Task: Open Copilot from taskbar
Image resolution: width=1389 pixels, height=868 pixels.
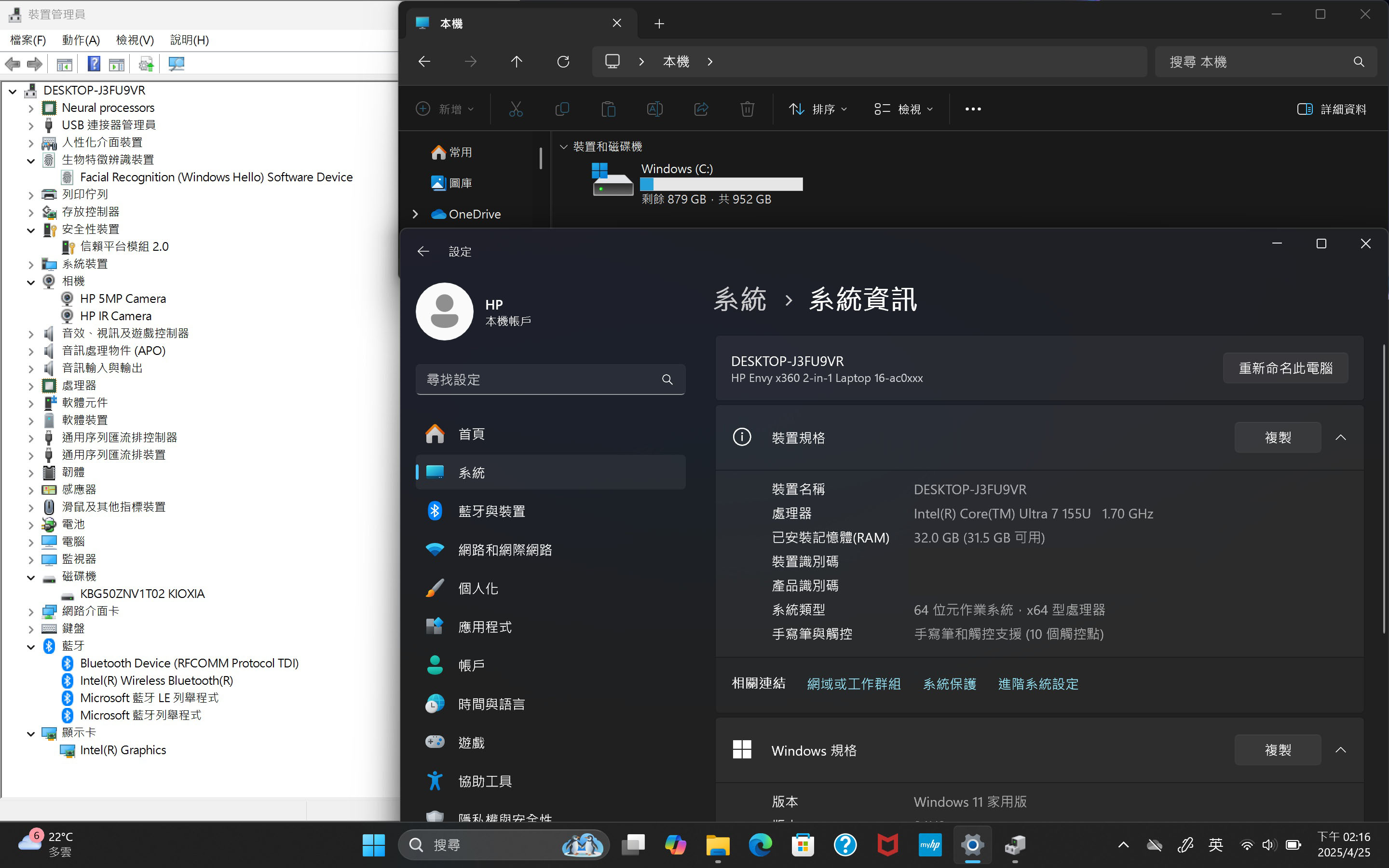Action: pos(675,845)
